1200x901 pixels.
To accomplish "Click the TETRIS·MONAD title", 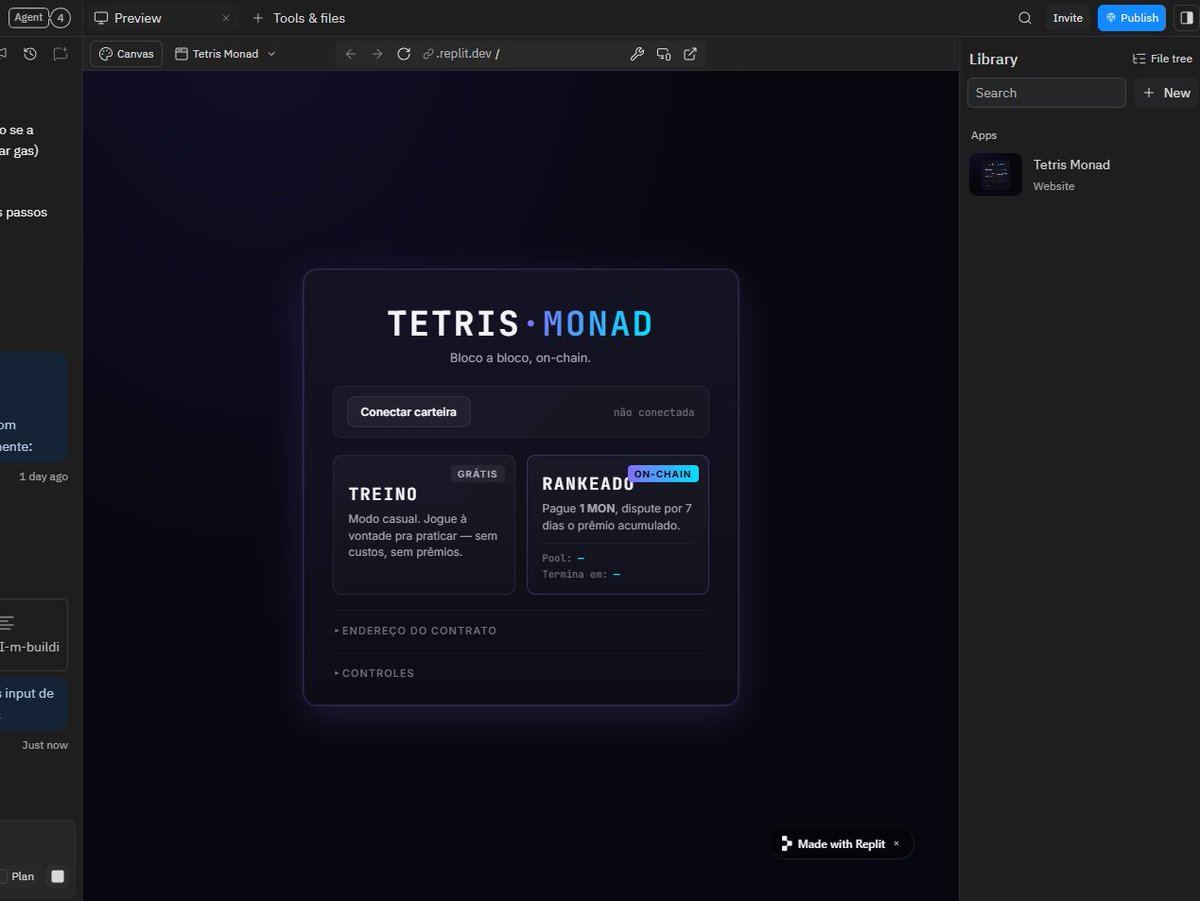I will point(520,324).
